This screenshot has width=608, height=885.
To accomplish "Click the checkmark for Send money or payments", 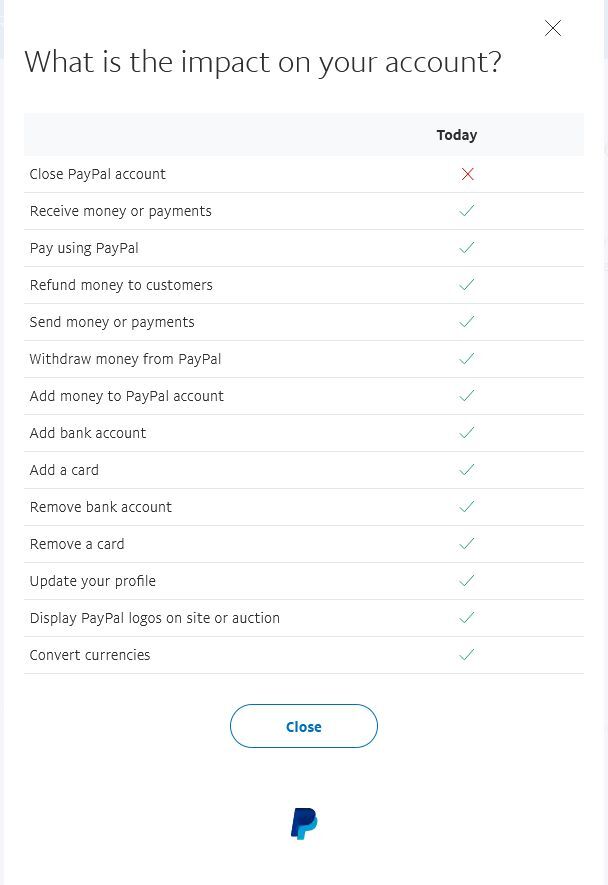I will point(467,322).
